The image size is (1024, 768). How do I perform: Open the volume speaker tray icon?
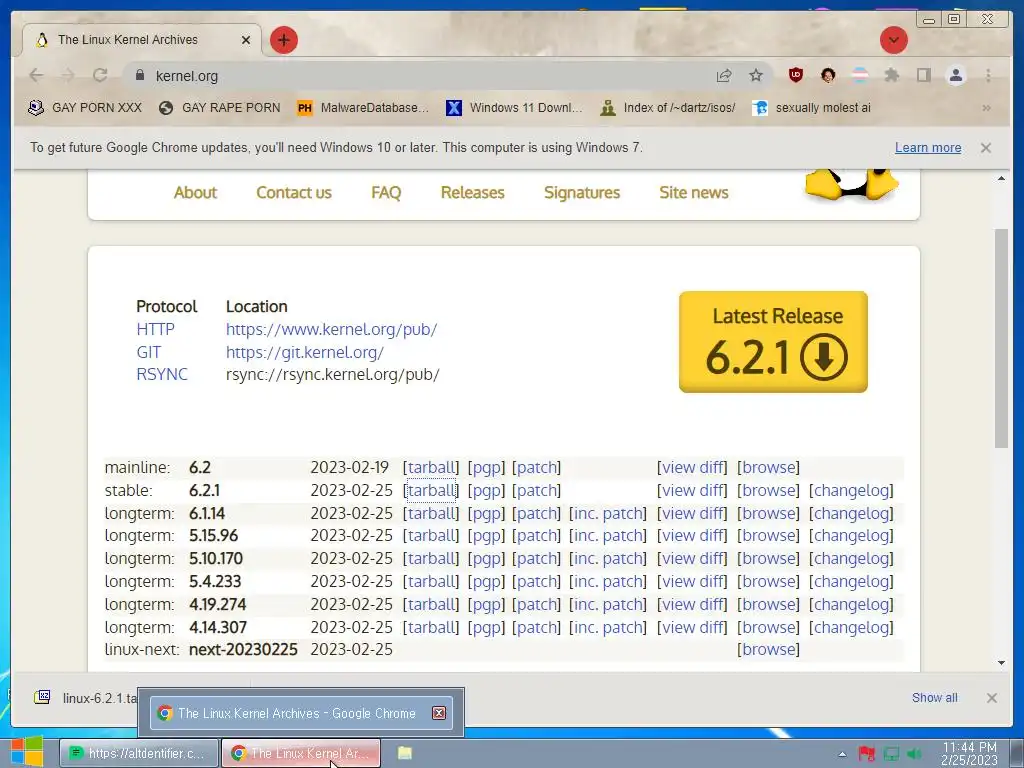914,754
